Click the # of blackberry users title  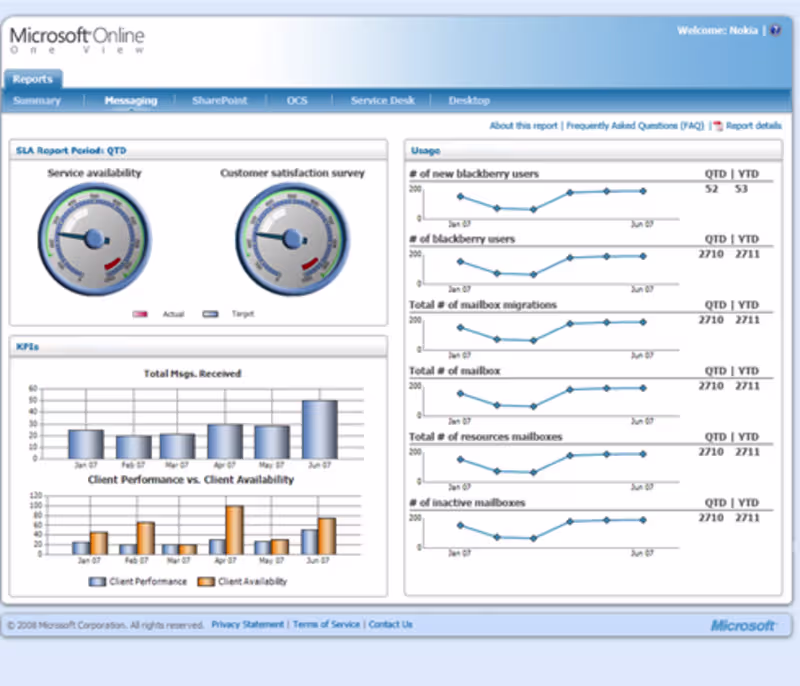[x=462, y=239]
